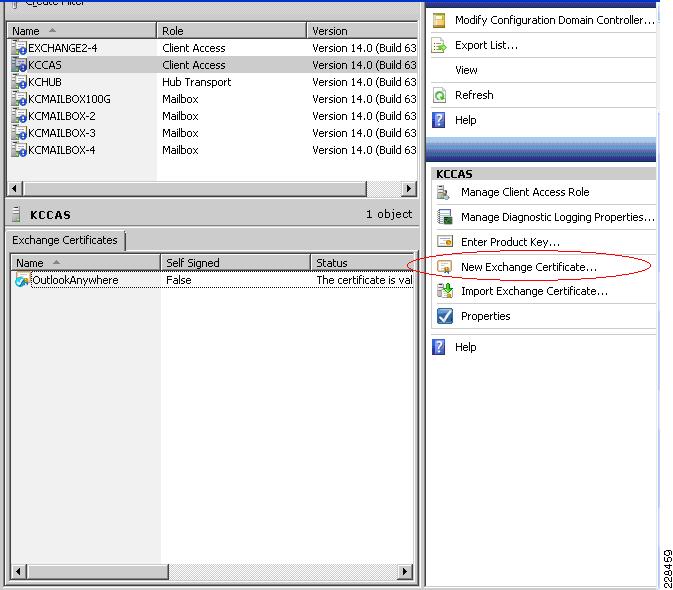The height and width of the screenshot is (590, 673).
Task: Sort servers by Name column header
Action: tap(82, 31)
